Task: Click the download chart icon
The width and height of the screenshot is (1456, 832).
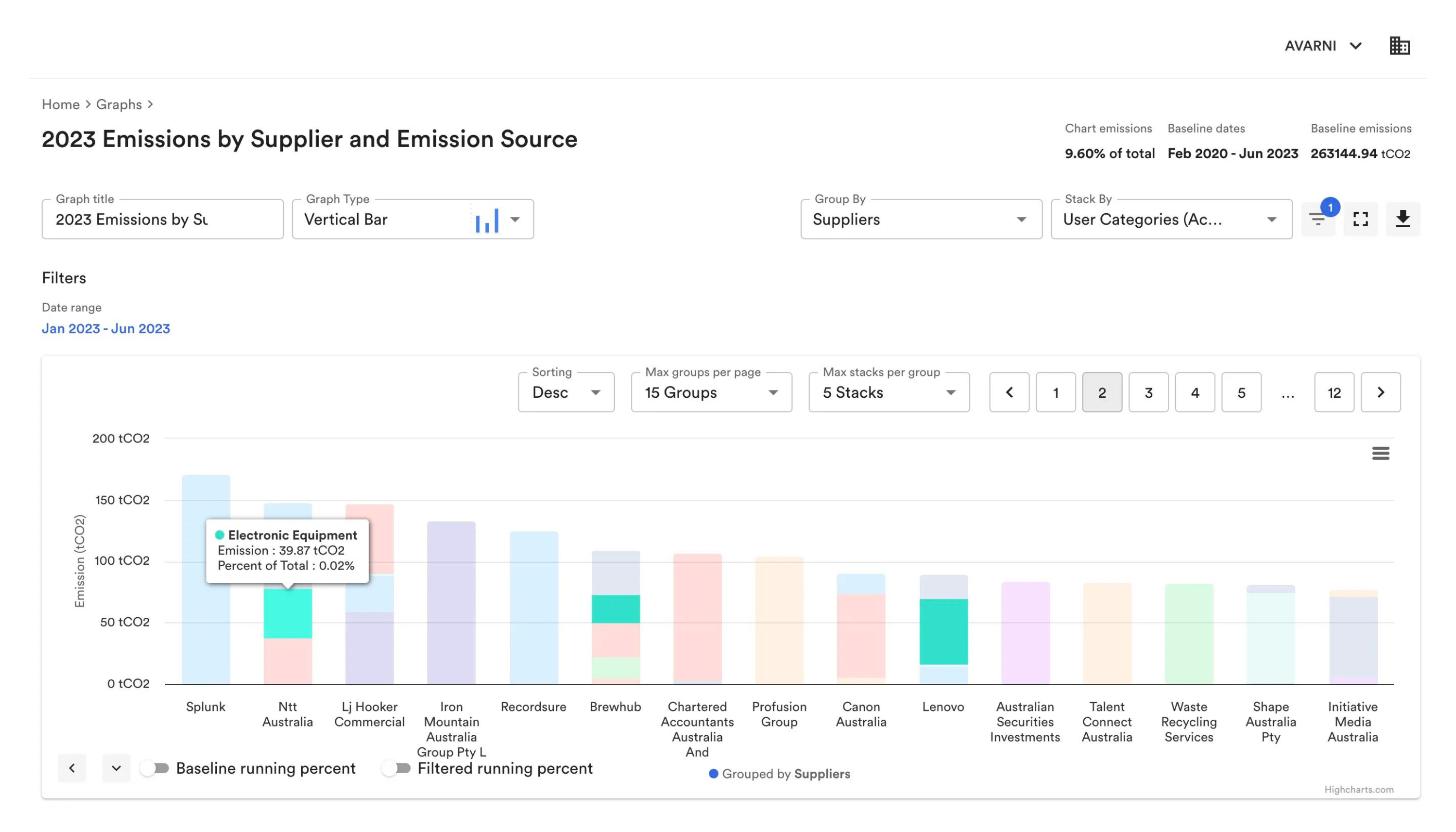Action: click(x=1402, y=219)
